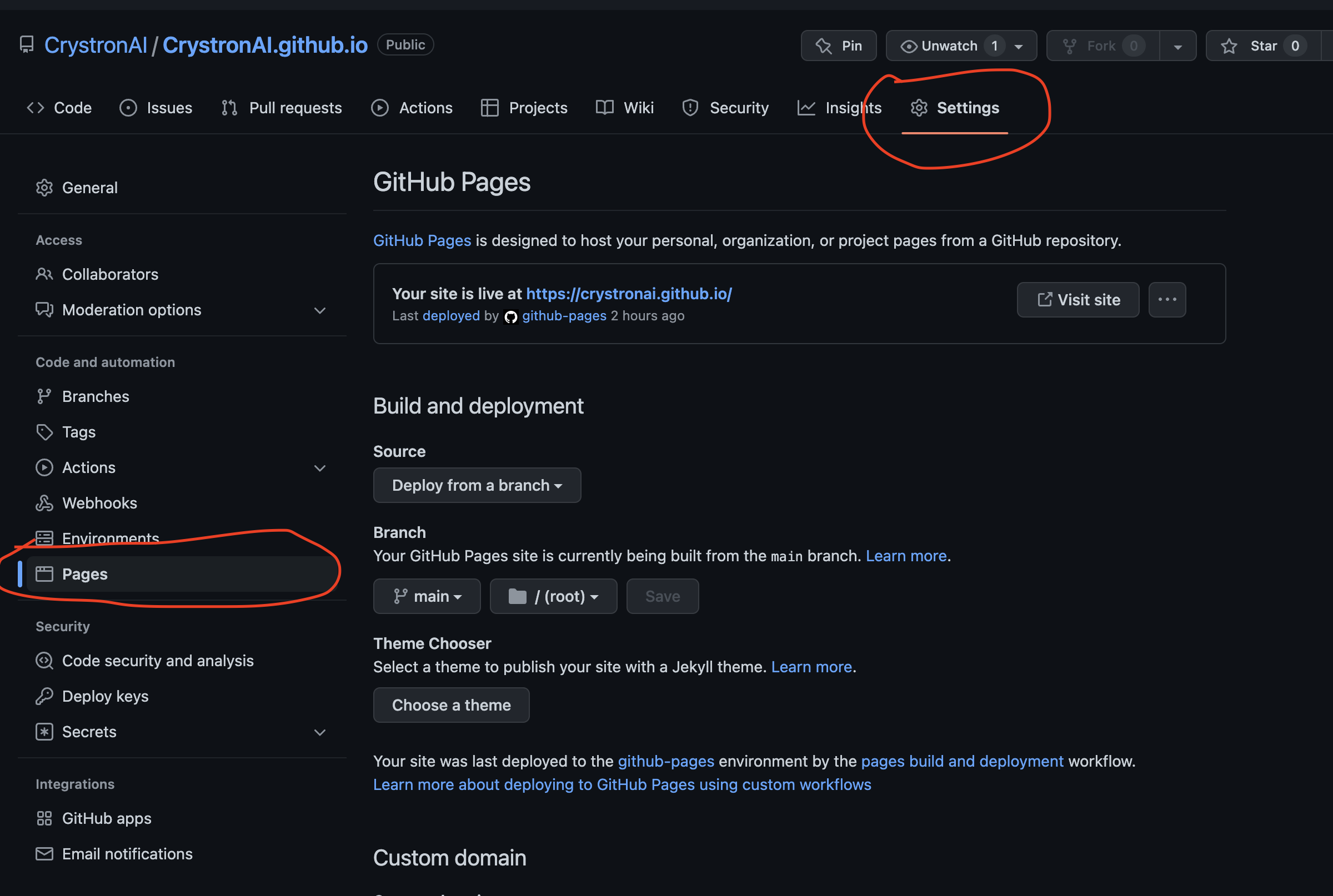
Task: Expand the Secrets chevron
Action: click(320, 732)
